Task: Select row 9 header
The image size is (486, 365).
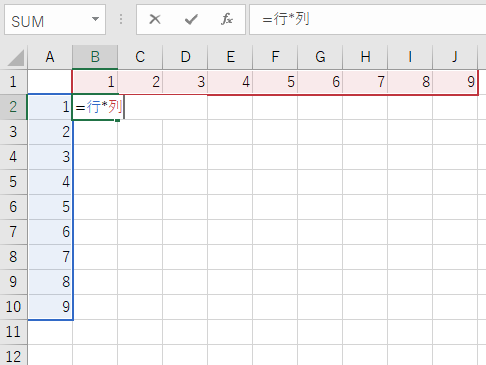Action: tap(13, 282)
